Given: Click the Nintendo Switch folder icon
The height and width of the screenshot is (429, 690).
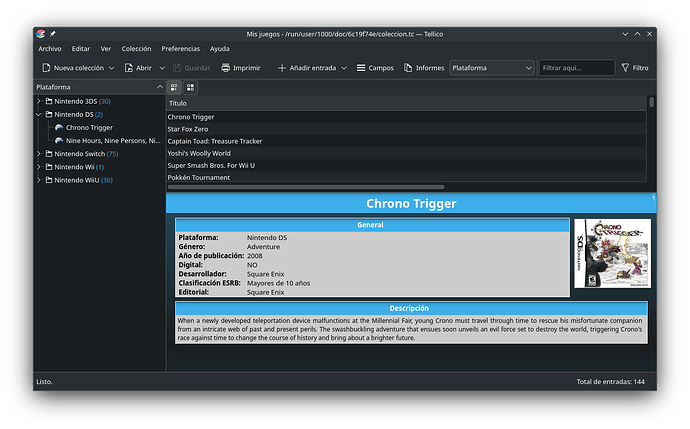Looking at the screenshot, I should tap(49, 154).
